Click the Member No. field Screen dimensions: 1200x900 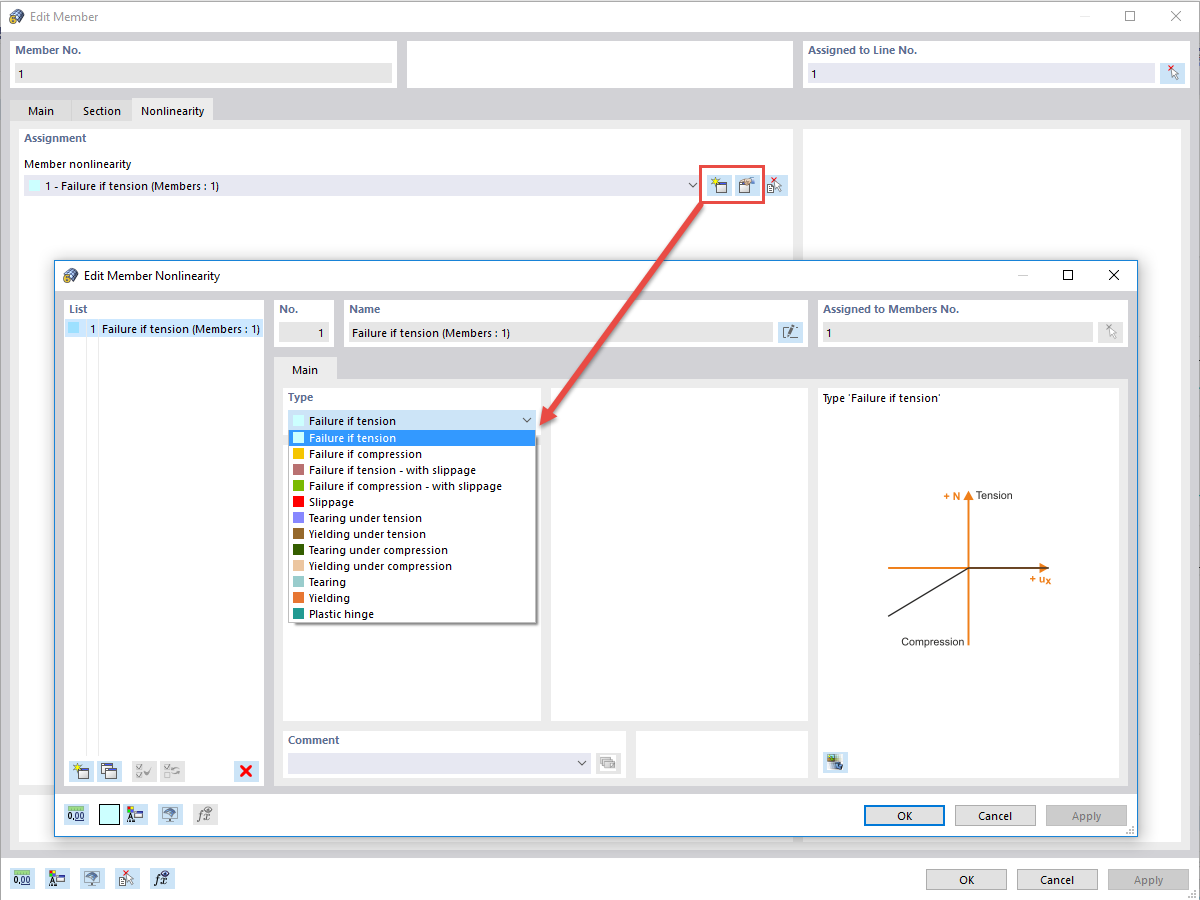[203, 73]
